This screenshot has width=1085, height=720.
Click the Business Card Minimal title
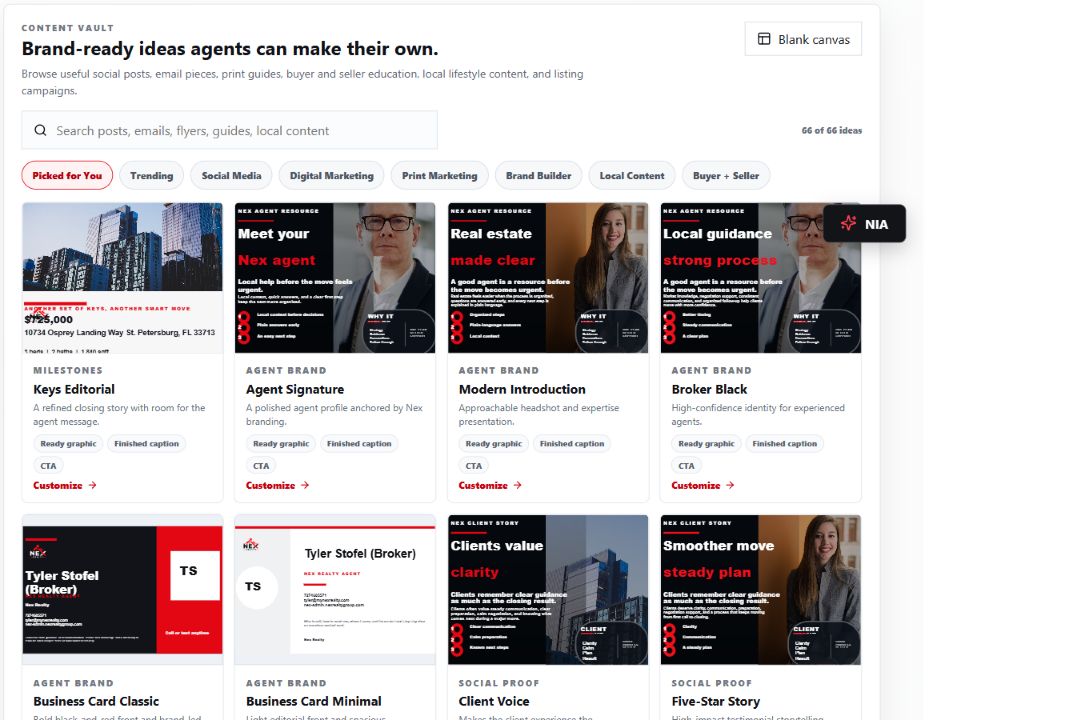[x=313, y=701]
